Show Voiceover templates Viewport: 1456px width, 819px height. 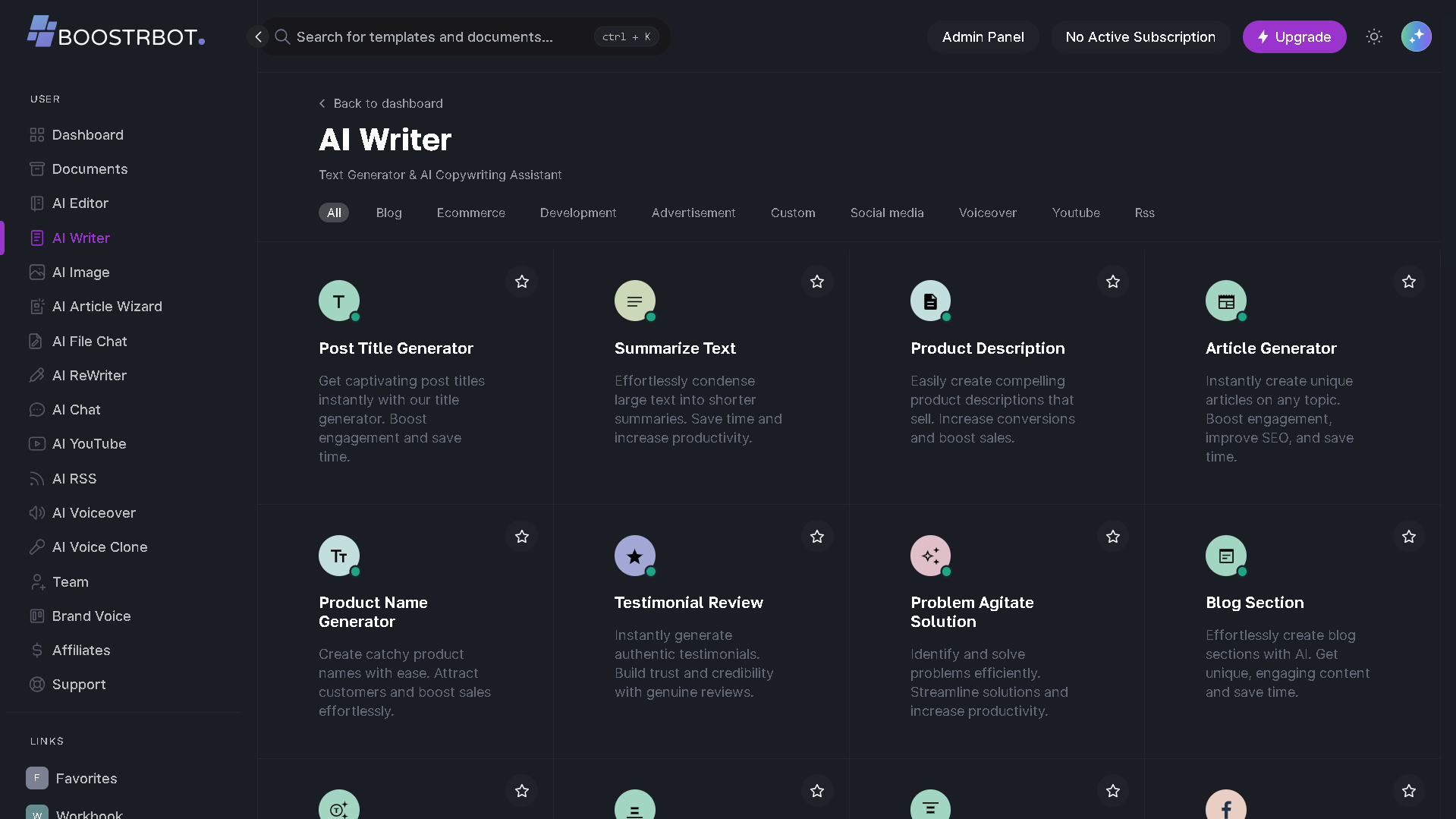tap(988, 213)
